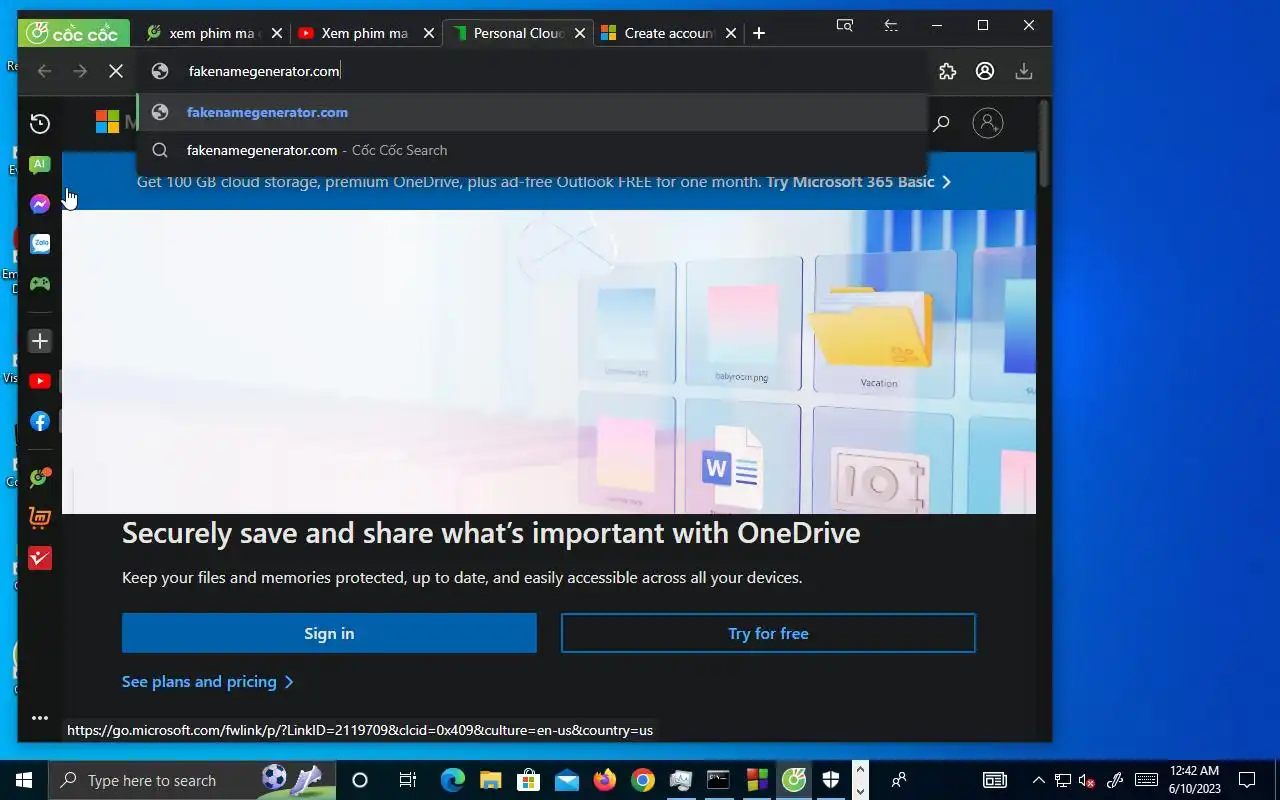Click the Sign in button
Viewport: 1280px width, 800px height.
(x=329, y=633)
